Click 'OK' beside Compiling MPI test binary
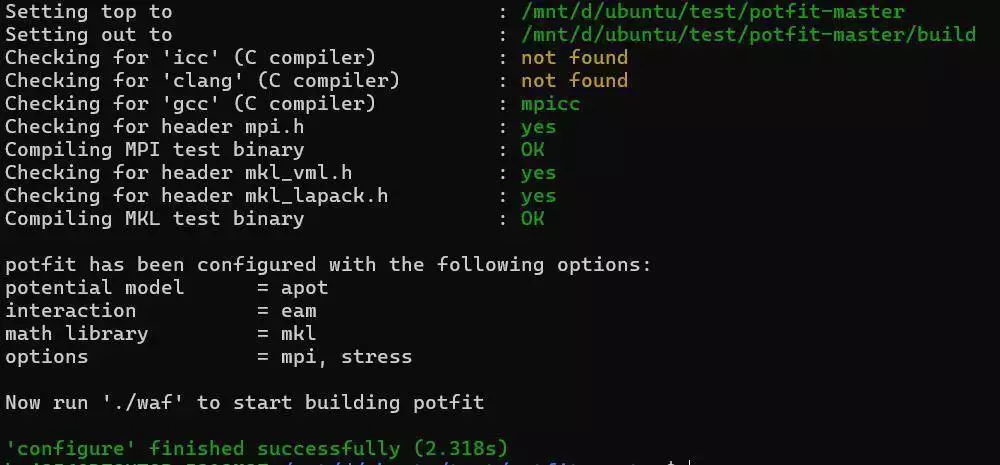 point(533,149)
